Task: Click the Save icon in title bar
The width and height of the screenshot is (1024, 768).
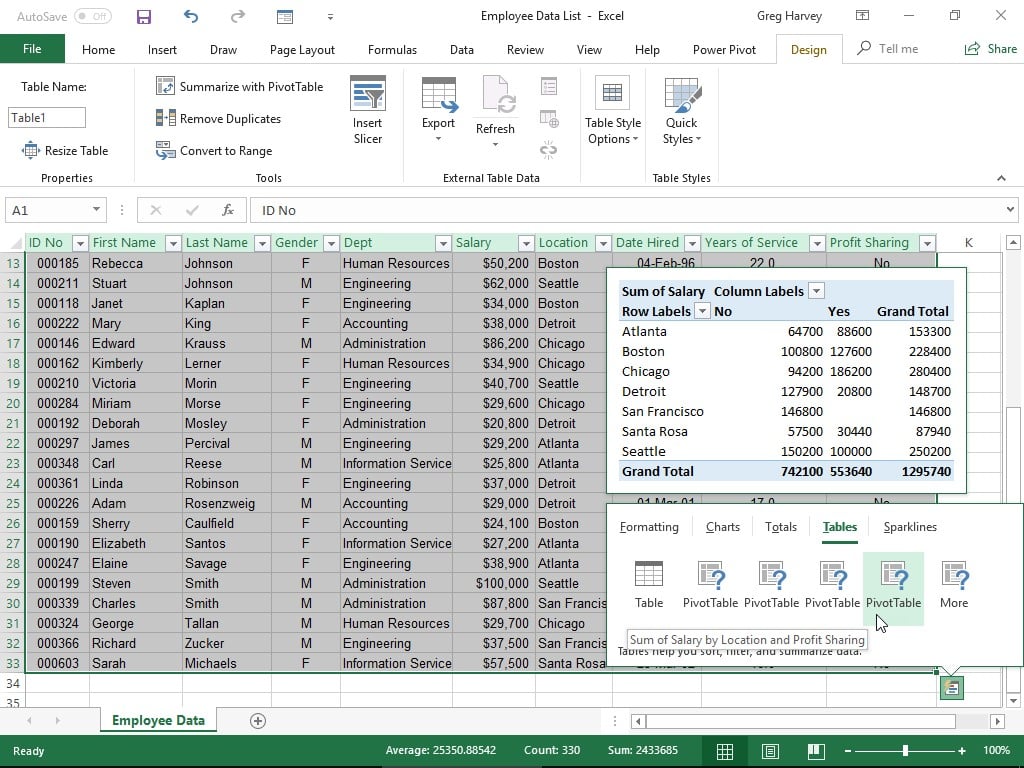Action: (144, 17)
